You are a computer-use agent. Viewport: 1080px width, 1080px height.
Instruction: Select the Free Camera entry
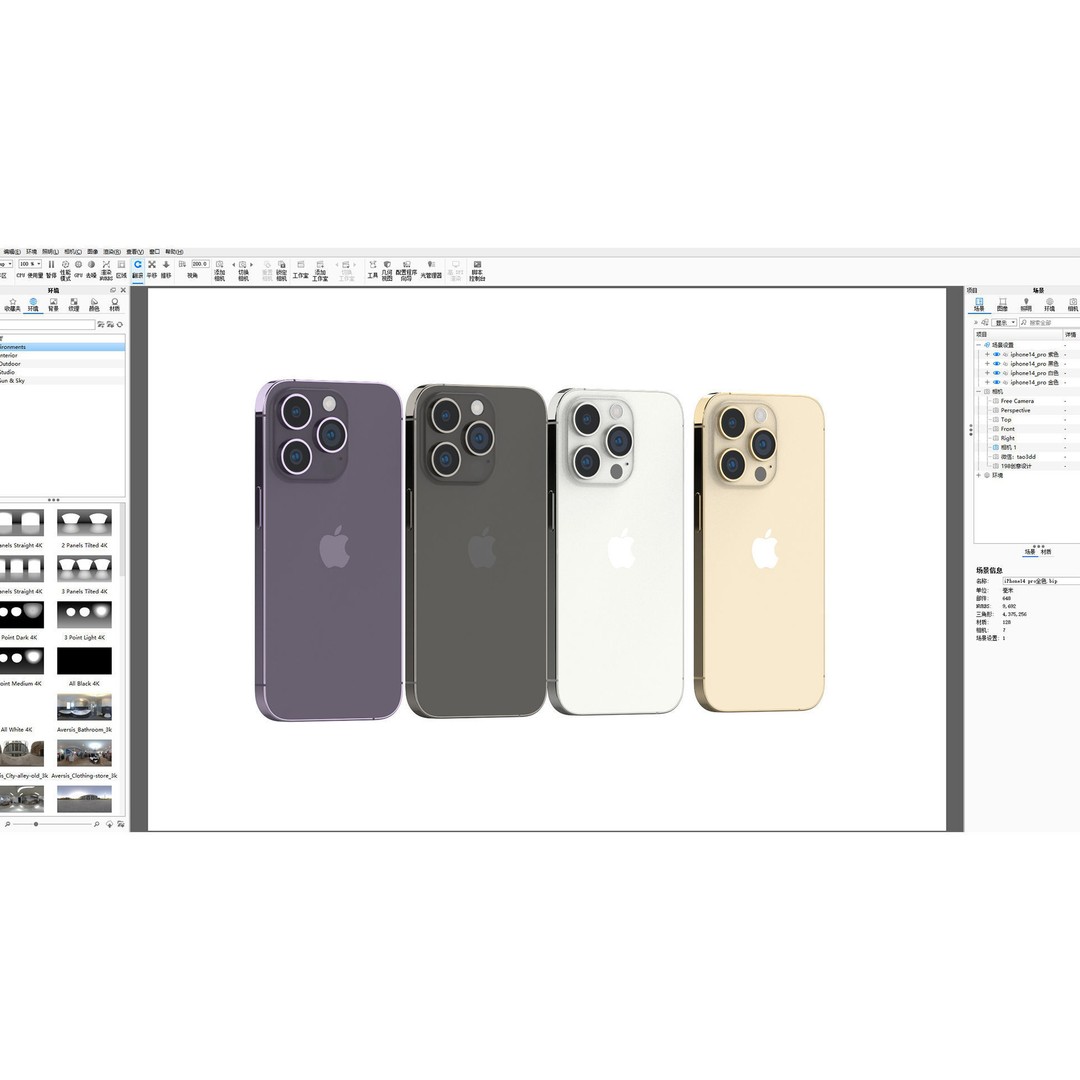(x=1017, y=401)
